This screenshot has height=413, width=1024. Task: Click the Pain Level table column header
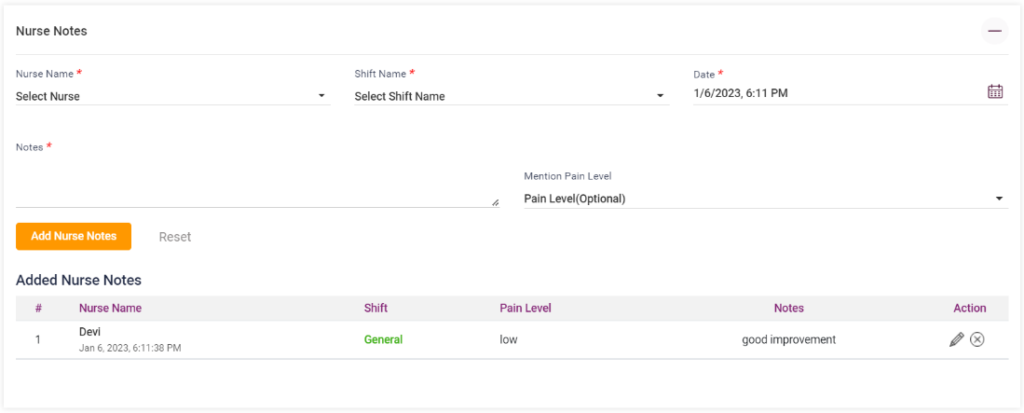click(x=525, y=308)
